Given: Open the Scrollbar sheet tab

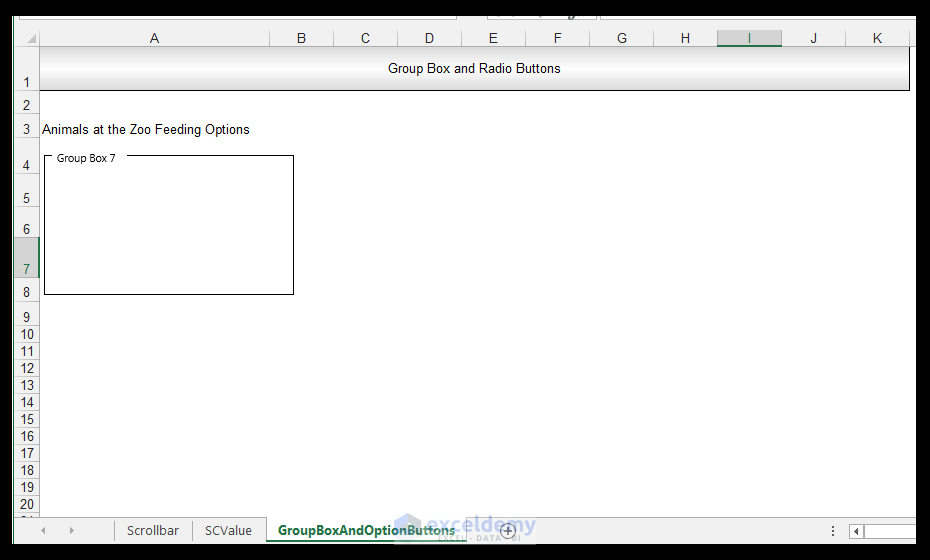Looking at the screenshot, I should pos(153,530).
